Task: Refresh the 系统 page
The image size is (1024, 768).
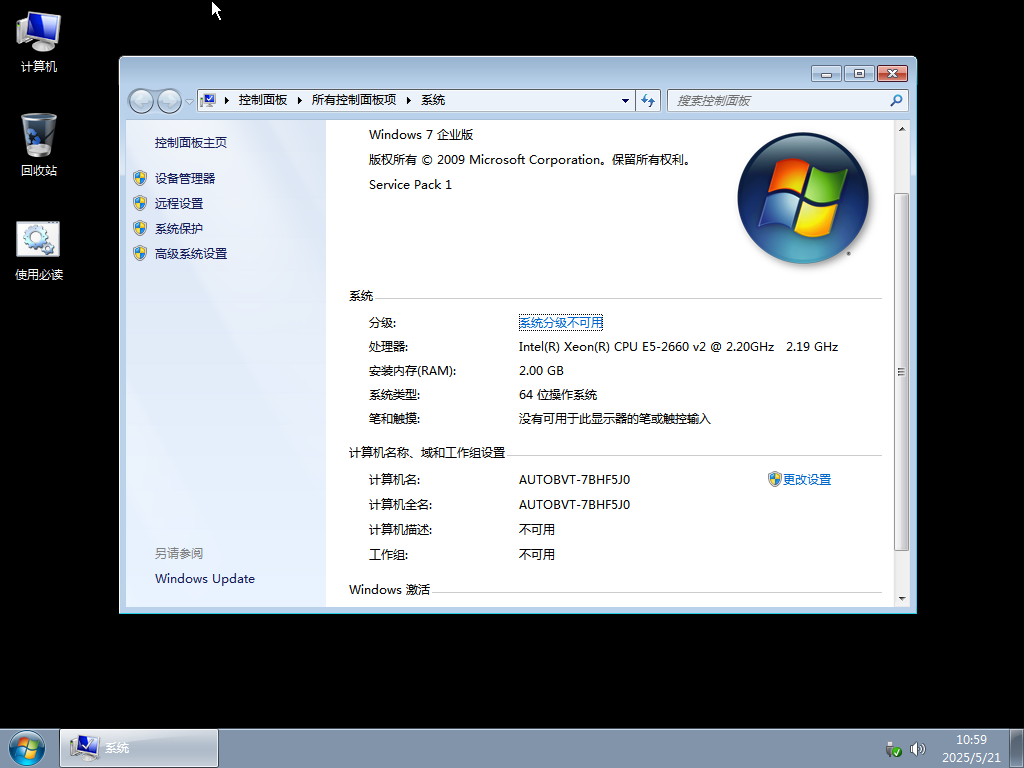Action: pos(648,101)
